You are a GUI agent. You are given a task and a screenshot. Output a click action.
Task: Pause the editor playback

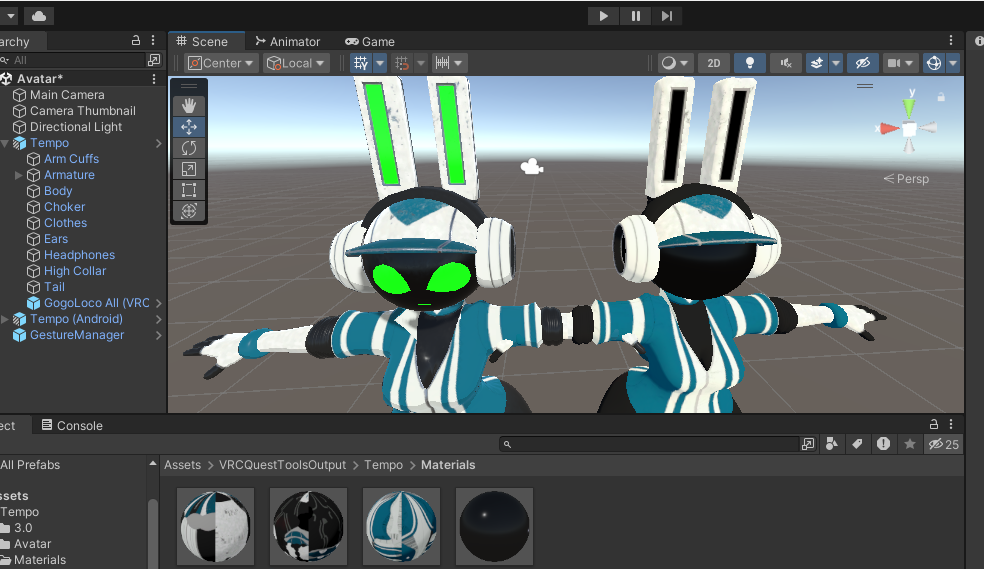(x=636, y=16)
